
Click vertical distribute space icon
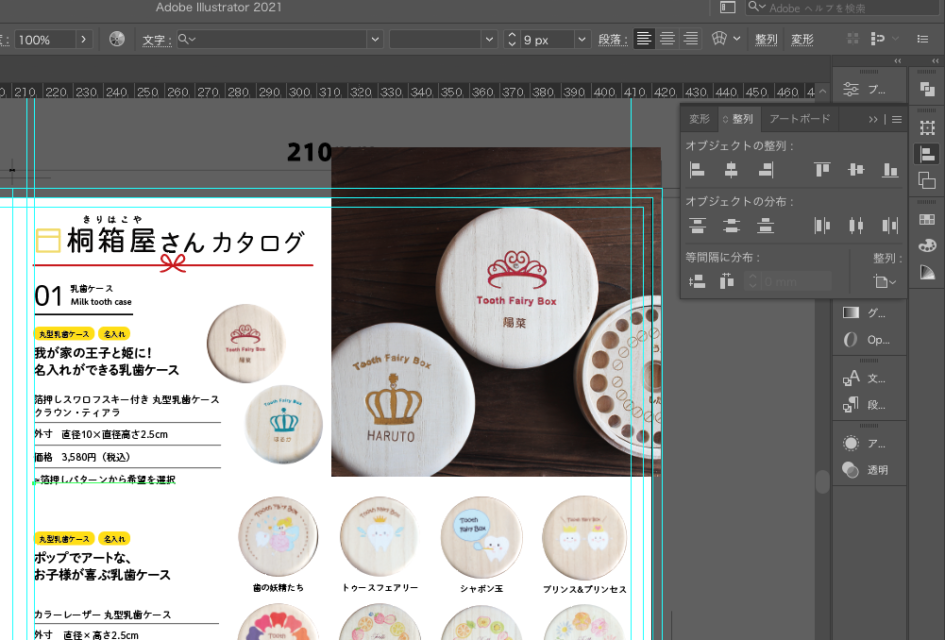pos(697,281)
